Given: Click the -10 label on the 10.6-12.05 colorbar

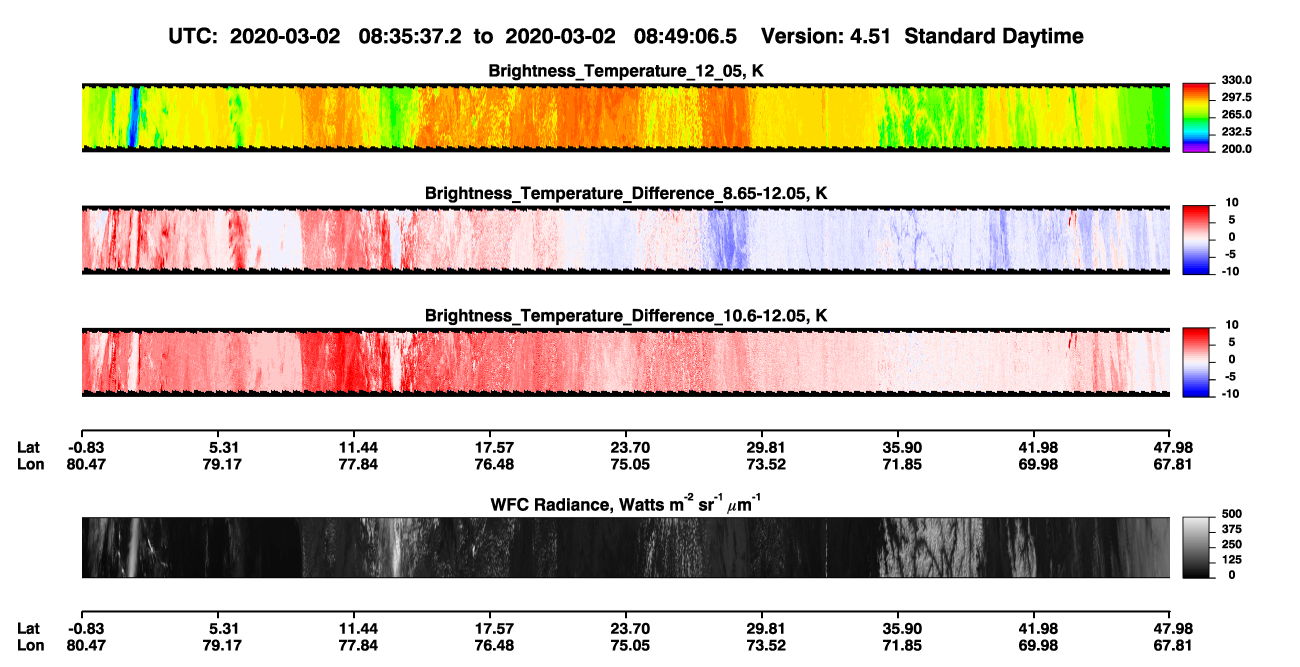Looking at the screenshot, I should (1232, 394).
